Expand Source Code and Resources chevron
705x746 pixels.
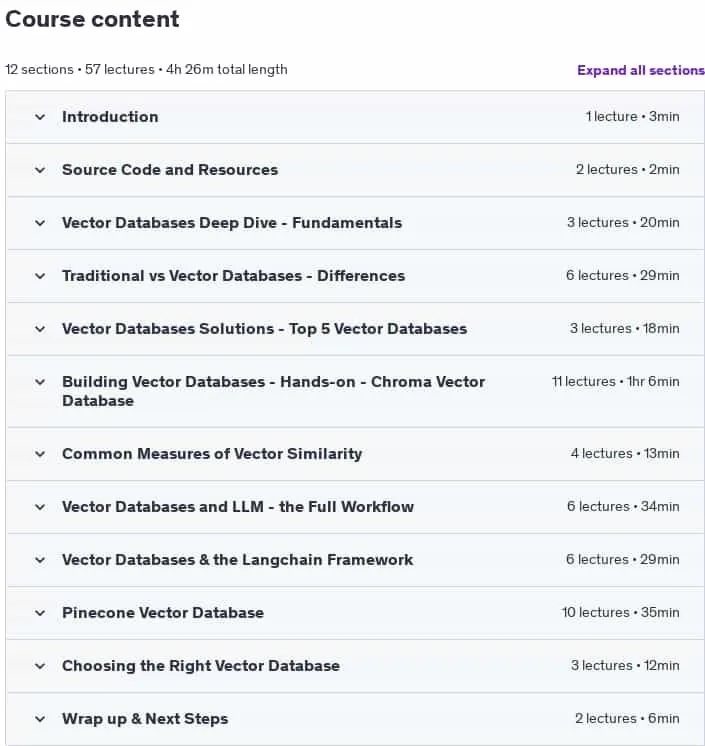pyautogui.click(x=40, y=170)
